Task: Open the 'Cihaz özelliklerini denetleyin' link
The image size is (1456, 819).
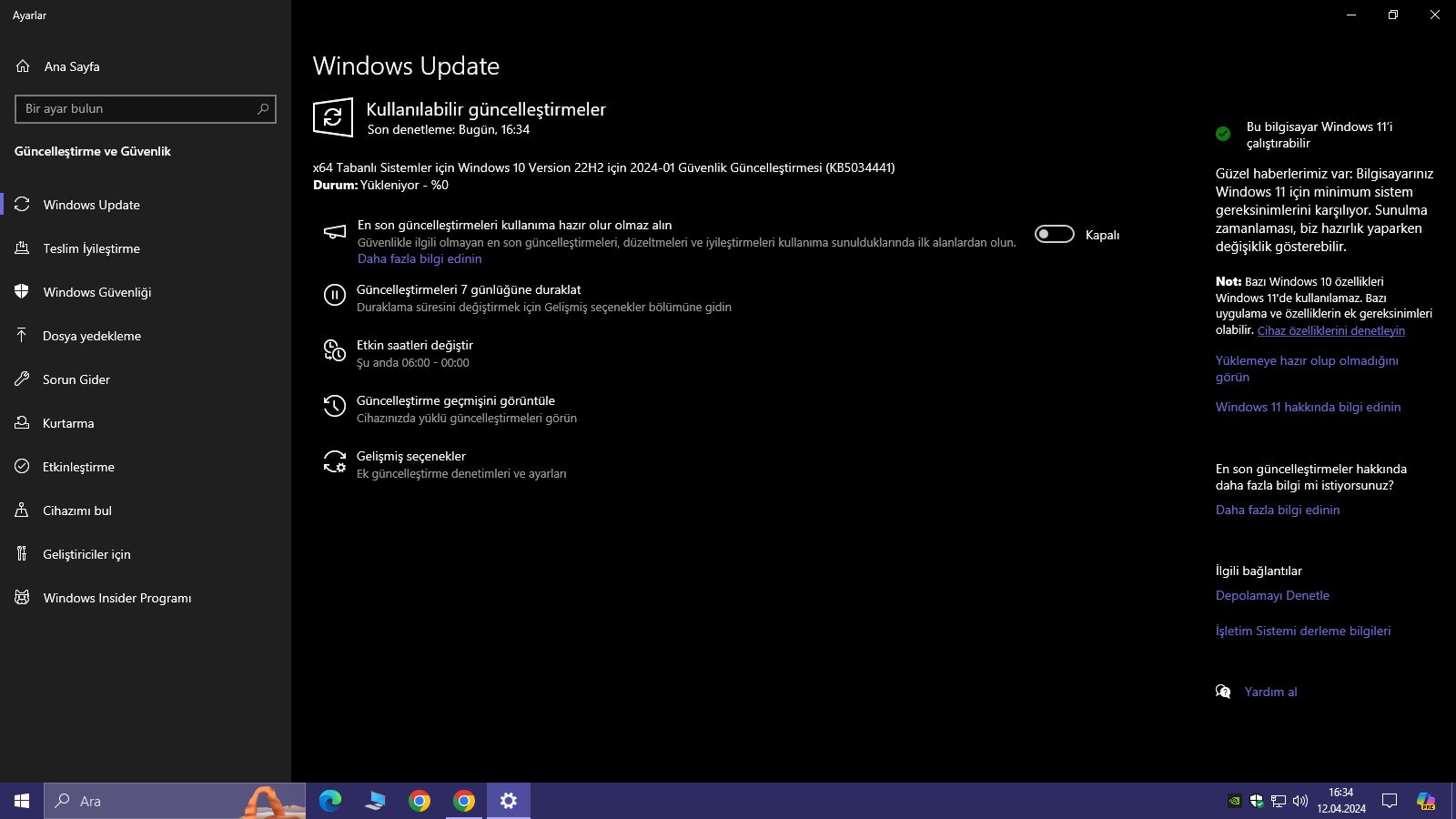Action: coord(1331,330)
